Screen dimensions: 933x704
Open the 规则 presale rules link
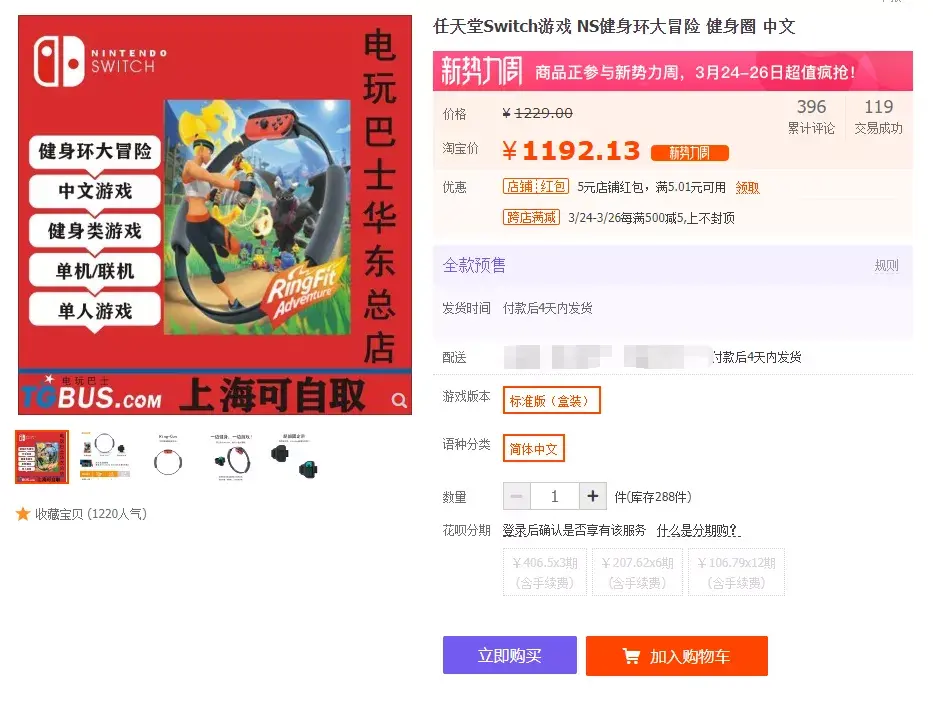[x=886, y=265]
